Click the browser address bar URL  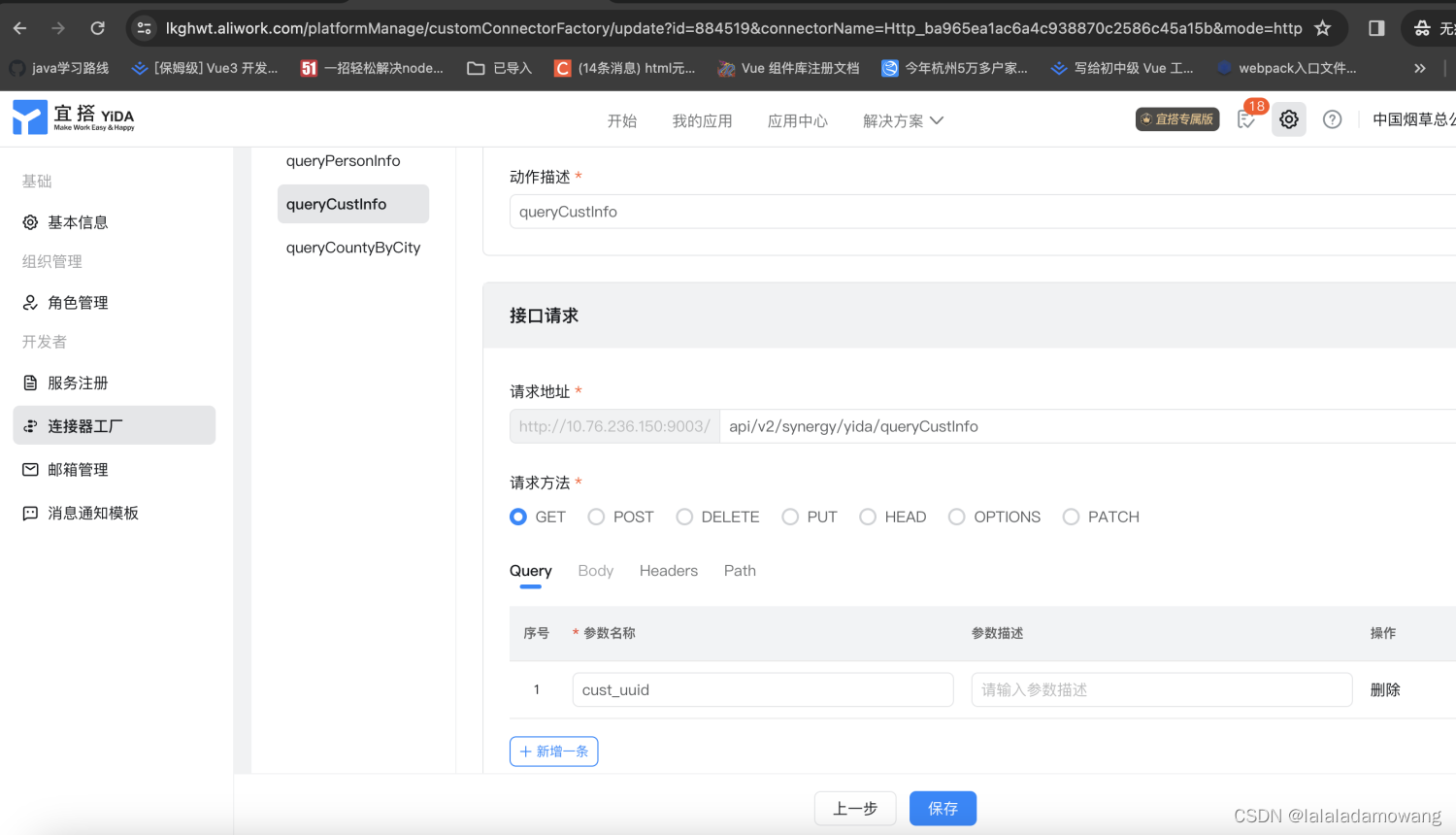(x=734, y=28)
